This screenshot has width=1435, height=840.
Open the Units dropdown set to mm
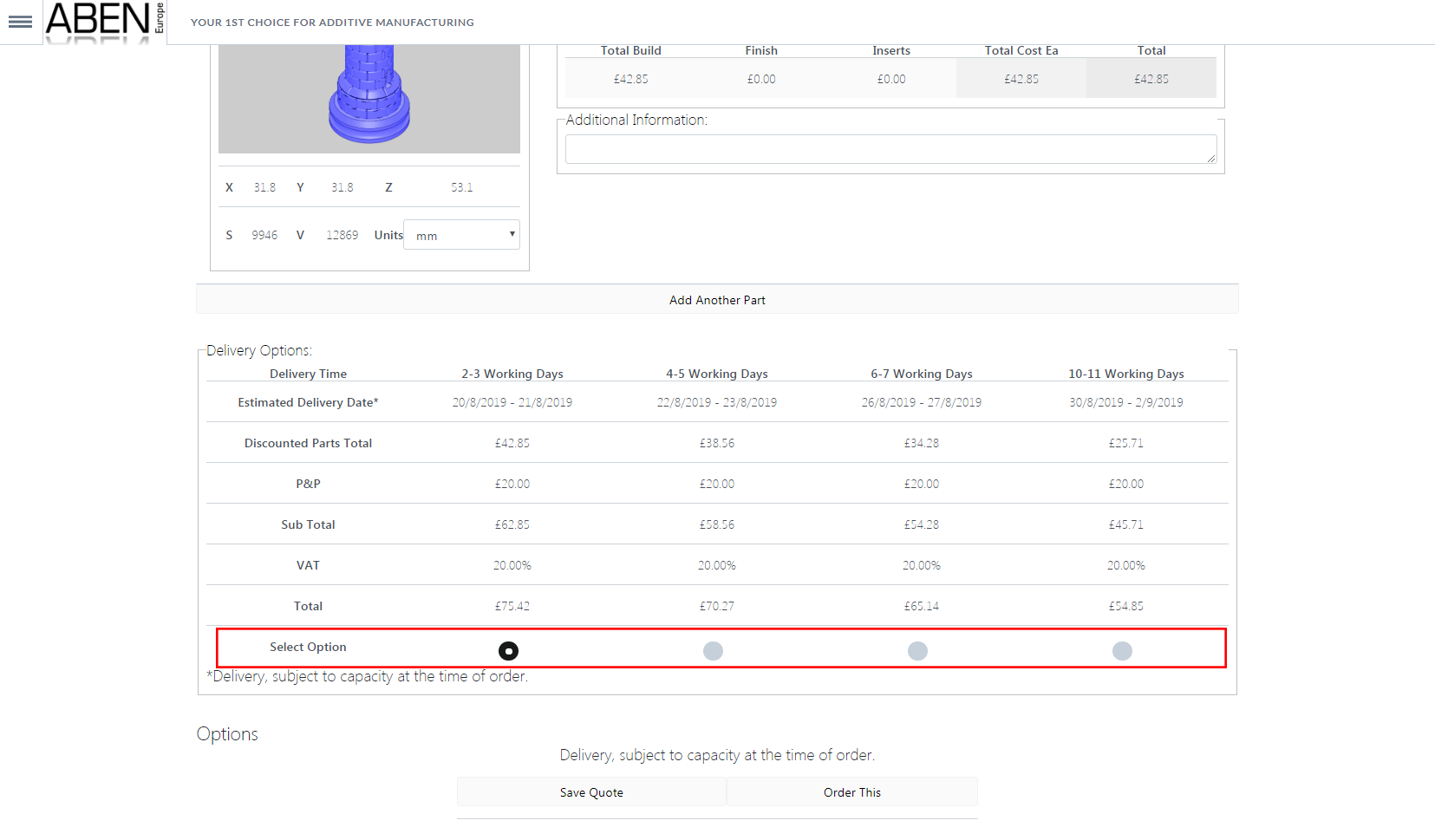click(x=461, y=235)
